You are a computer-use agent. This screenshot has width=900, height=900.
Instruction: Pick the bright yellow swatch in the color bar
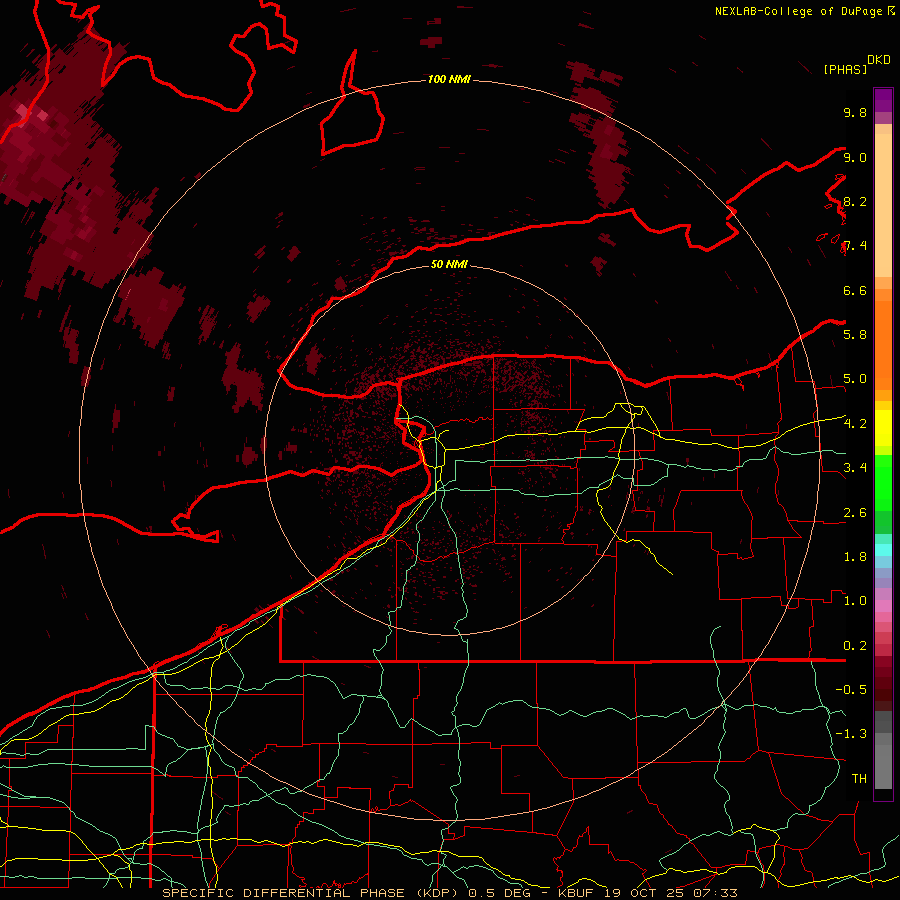pyautogui.click(x=883, y=428)
